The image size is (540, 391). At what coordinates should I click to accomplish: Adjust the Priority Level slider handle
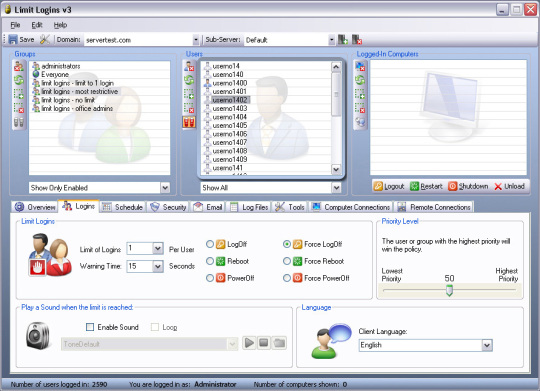[x=449, y=290]
